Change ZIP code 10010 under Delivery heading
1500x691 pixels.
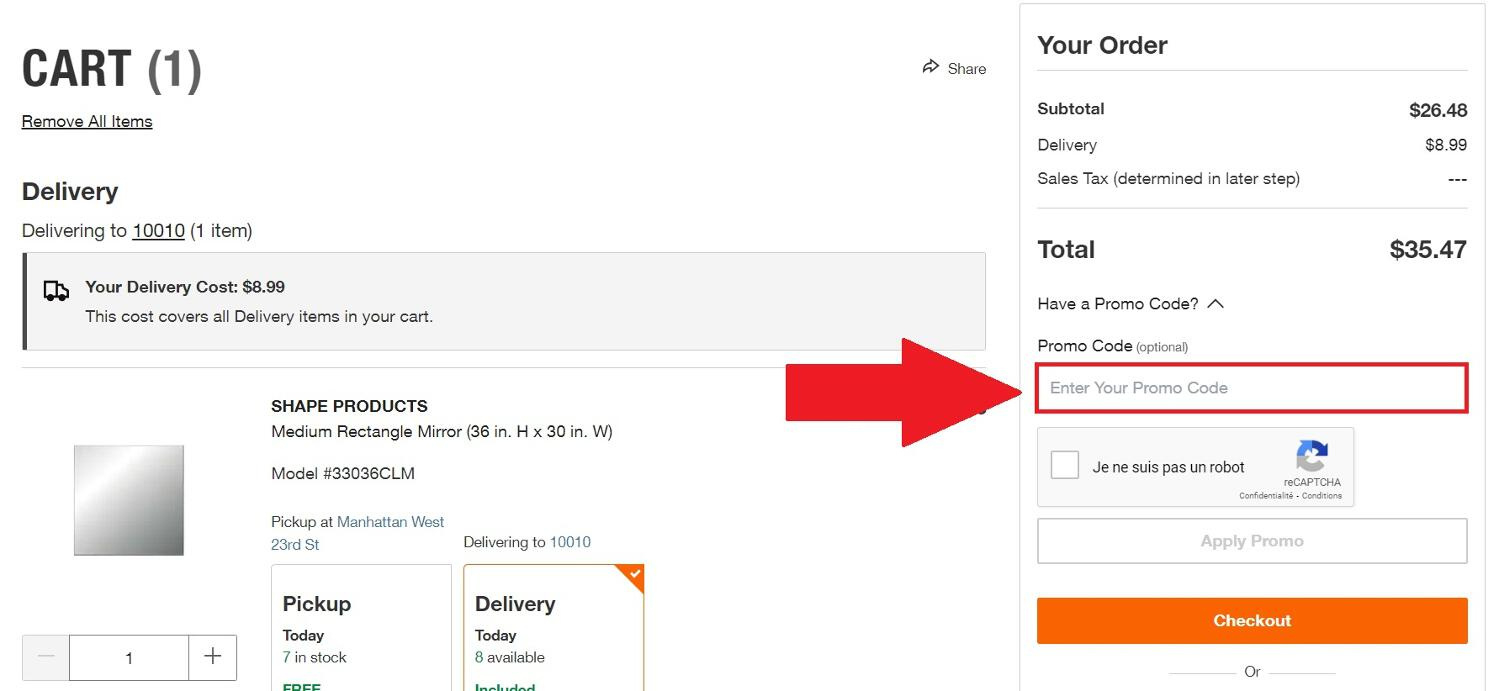(158, 231)
